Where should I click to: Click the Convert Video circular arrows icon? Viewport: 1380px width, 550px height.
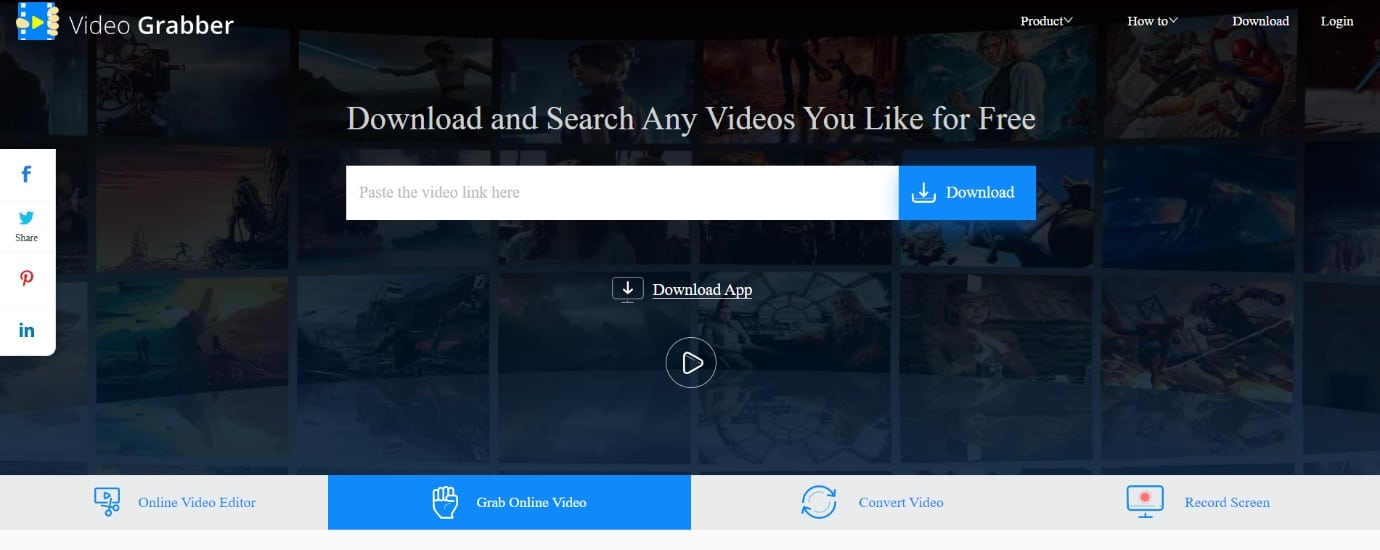click(x=819, y=502)
